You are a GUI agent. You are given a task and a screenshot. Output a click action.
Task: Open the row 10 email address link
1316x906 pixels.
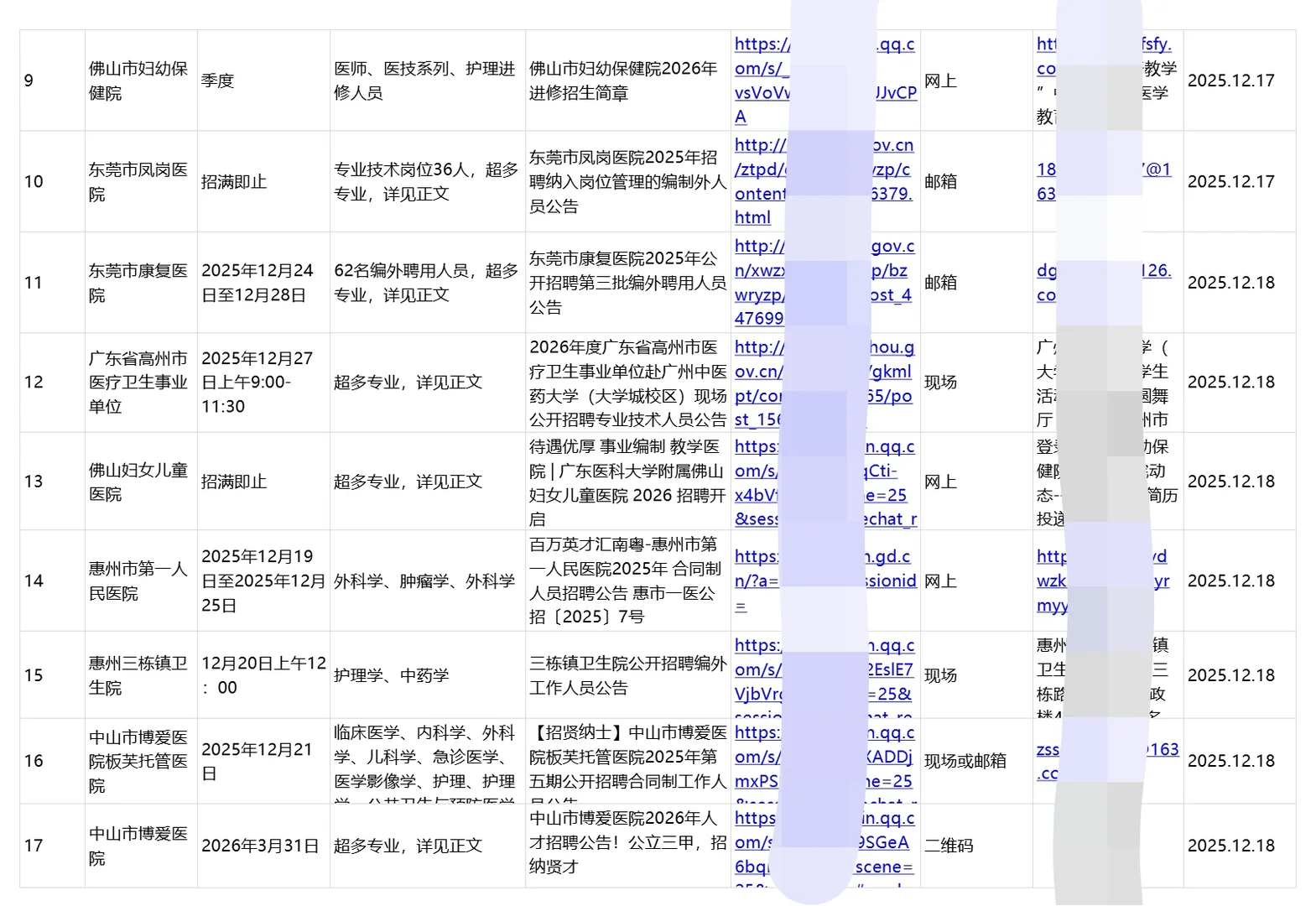pos(1104,181)
